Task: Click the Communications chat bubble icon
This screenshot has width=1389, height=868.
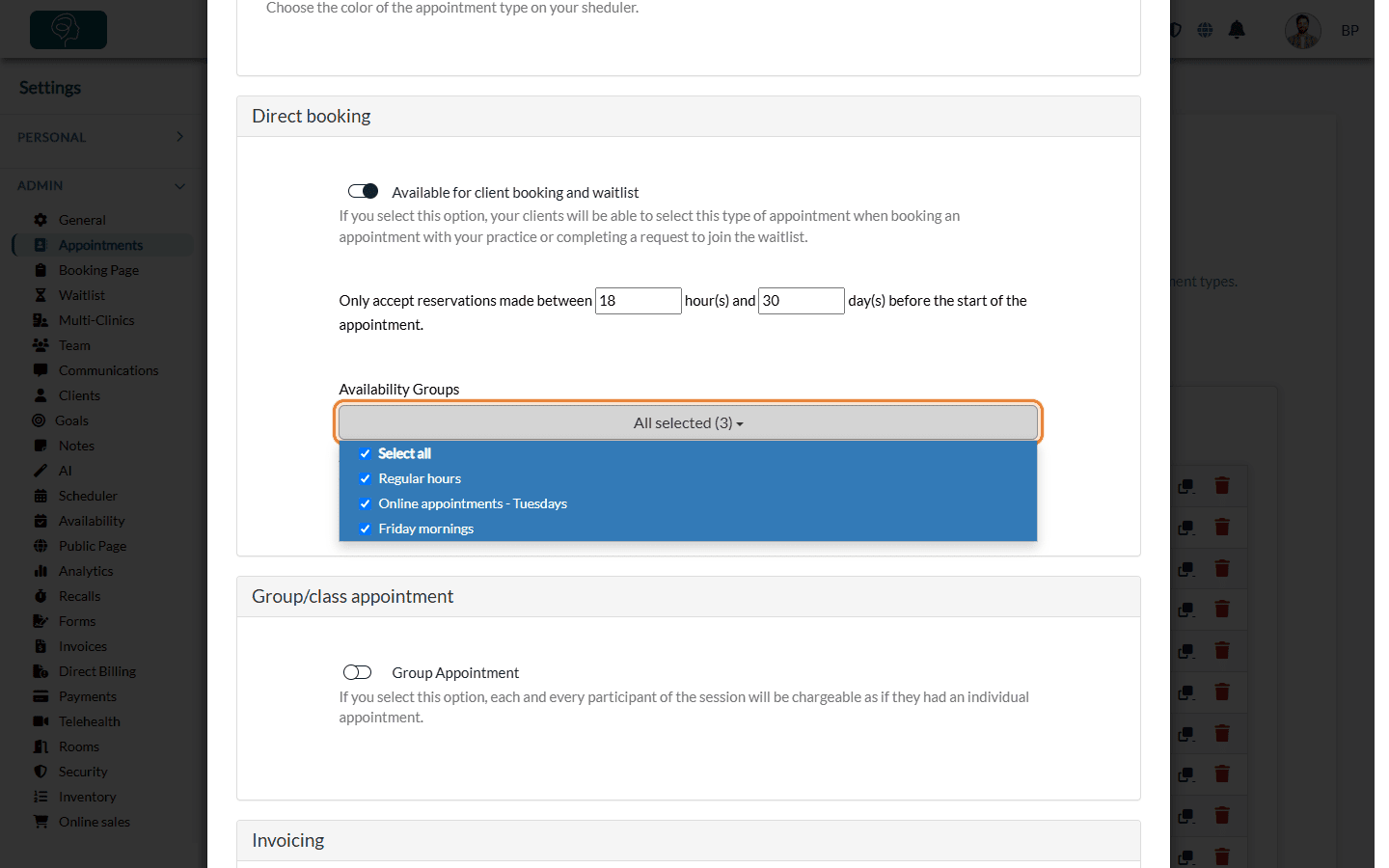Action: (x=41, y=370)
